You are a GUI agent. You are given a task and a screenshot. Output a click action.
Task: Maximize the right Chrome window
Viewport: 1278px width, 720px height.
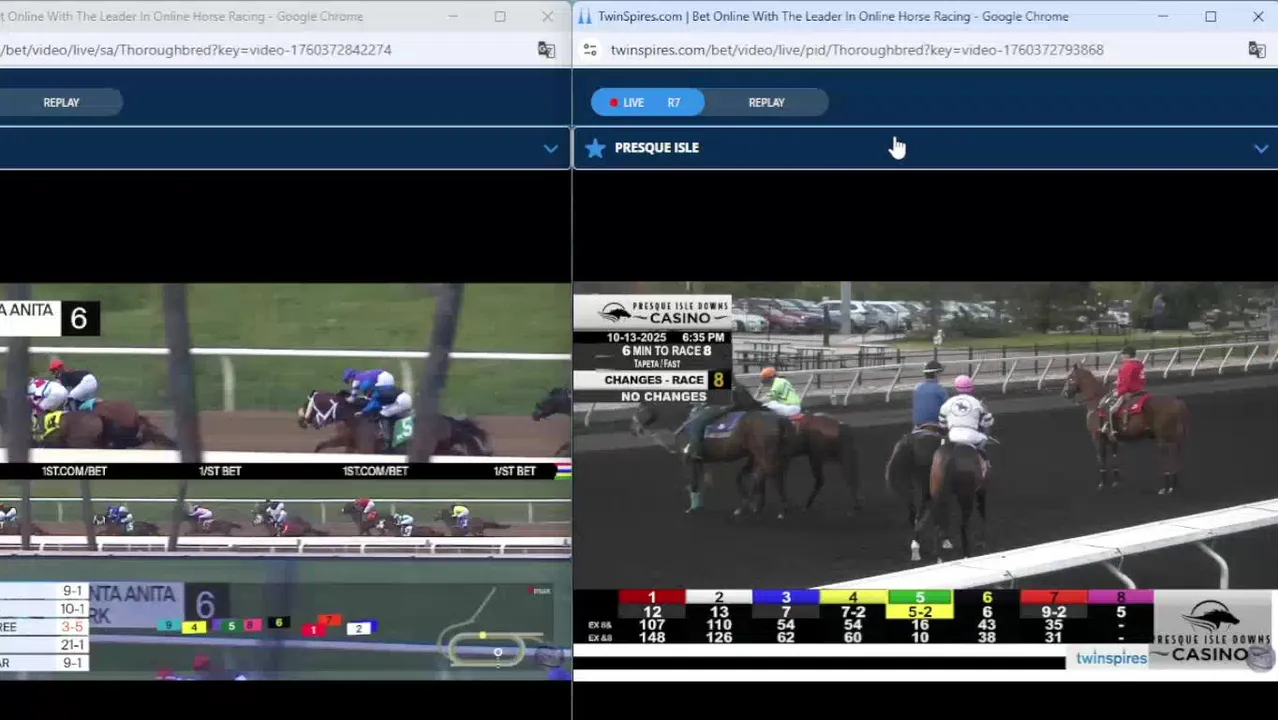[1210, 16]
